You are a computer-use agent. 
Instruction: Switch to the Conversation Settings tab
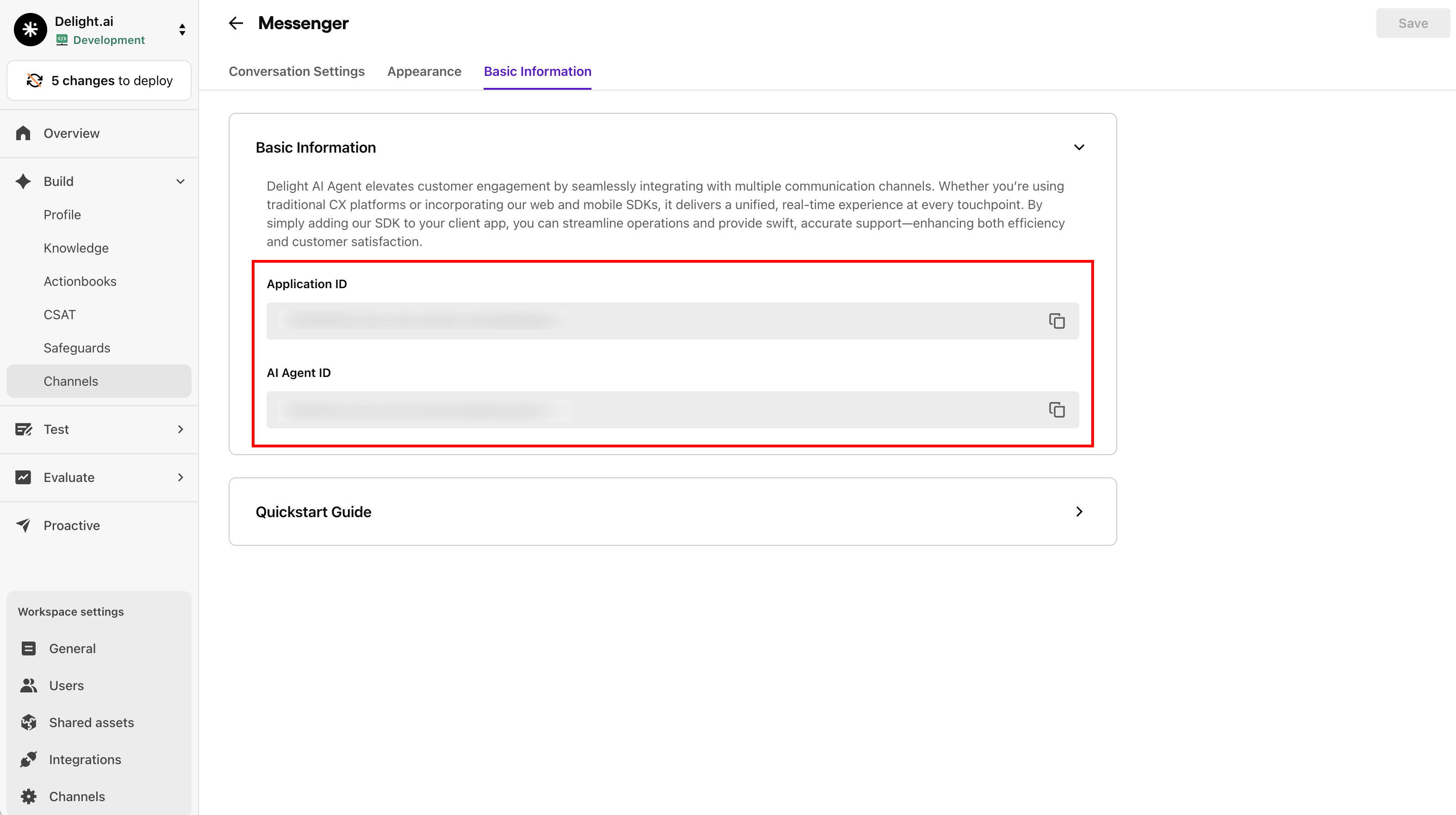pos(296,71)
